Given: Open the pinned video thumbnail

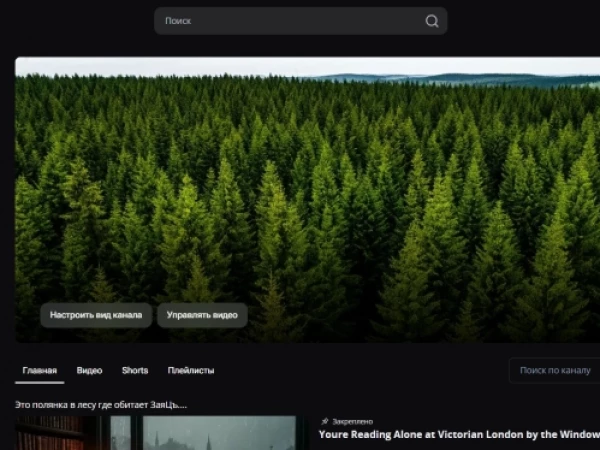Looking at the screenshot, I should [x=155, y=433].
